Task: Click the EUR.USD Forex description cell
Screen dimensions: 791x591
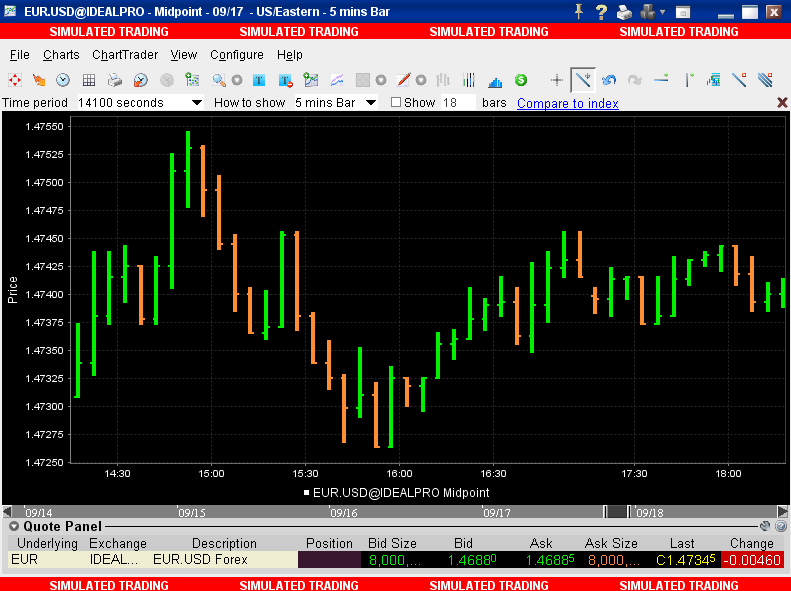Action: pyautogui.click(x=224, y=560)
